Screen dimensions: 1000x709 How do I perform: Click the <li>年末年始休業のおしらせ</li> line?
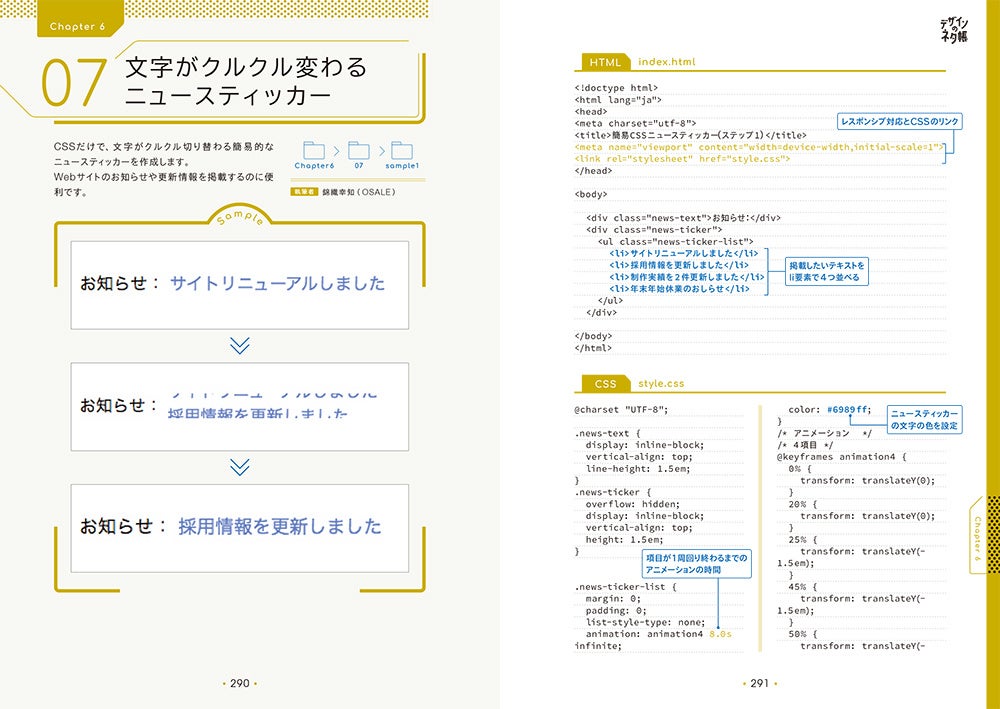[679, 289]
